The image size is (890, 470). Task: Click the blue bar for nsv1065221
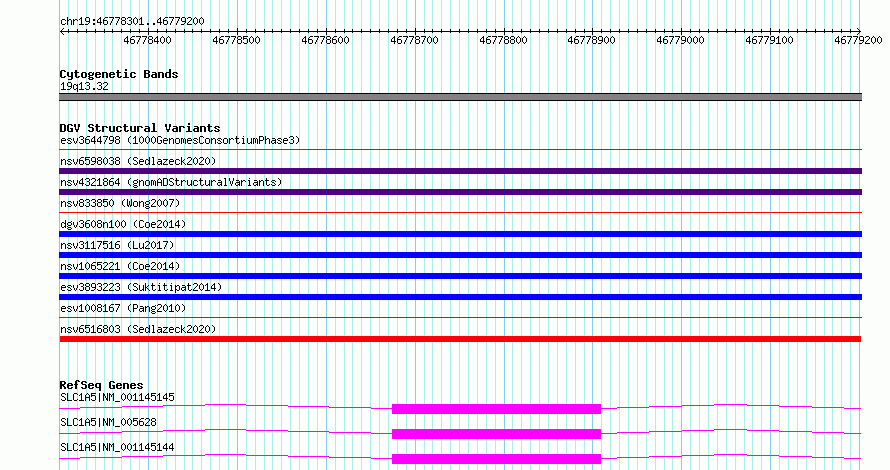[x=460, y=276]
